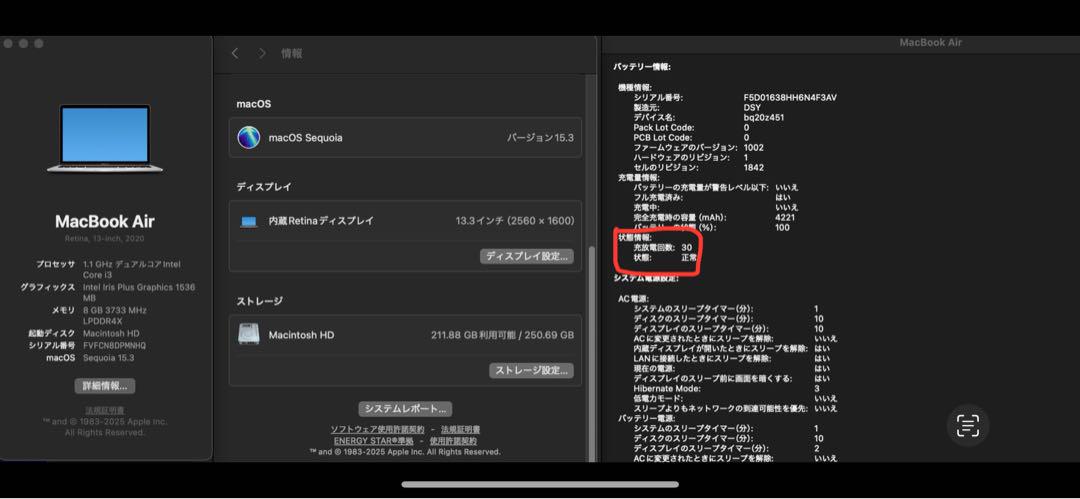
Task: Select Macintosh HD storage label
Action: tap(301, 335)
